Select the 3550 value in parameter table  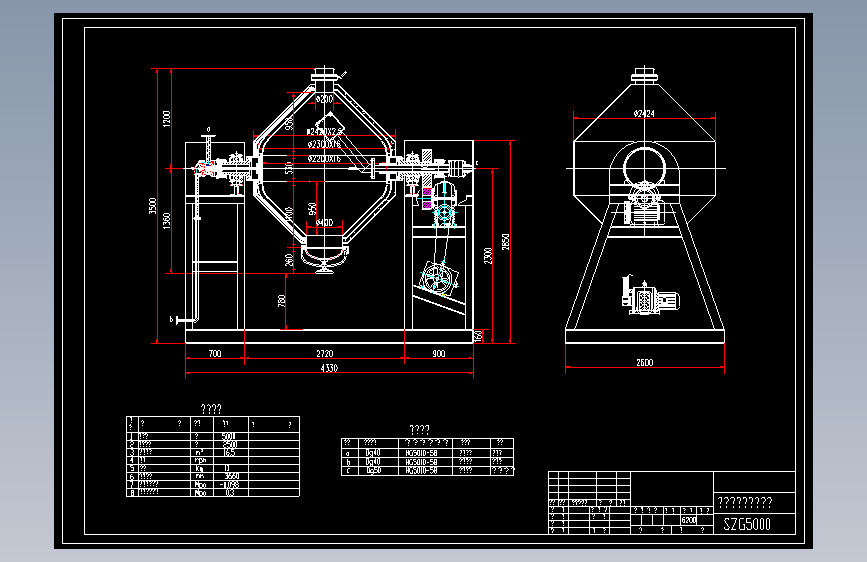click(x=232, y=476)
